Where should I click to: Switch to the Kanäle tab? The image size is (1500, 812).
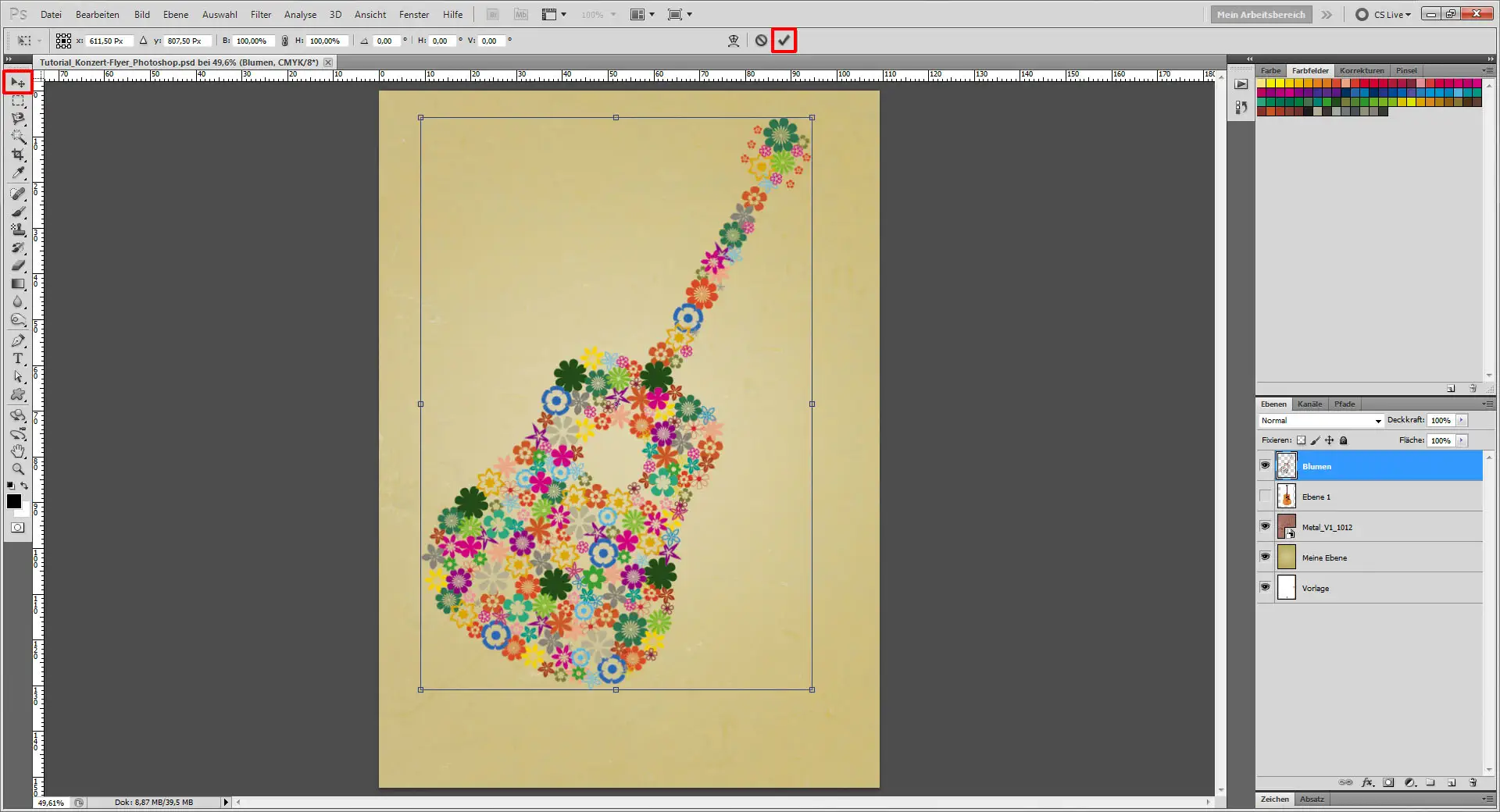click(1309, 404)
